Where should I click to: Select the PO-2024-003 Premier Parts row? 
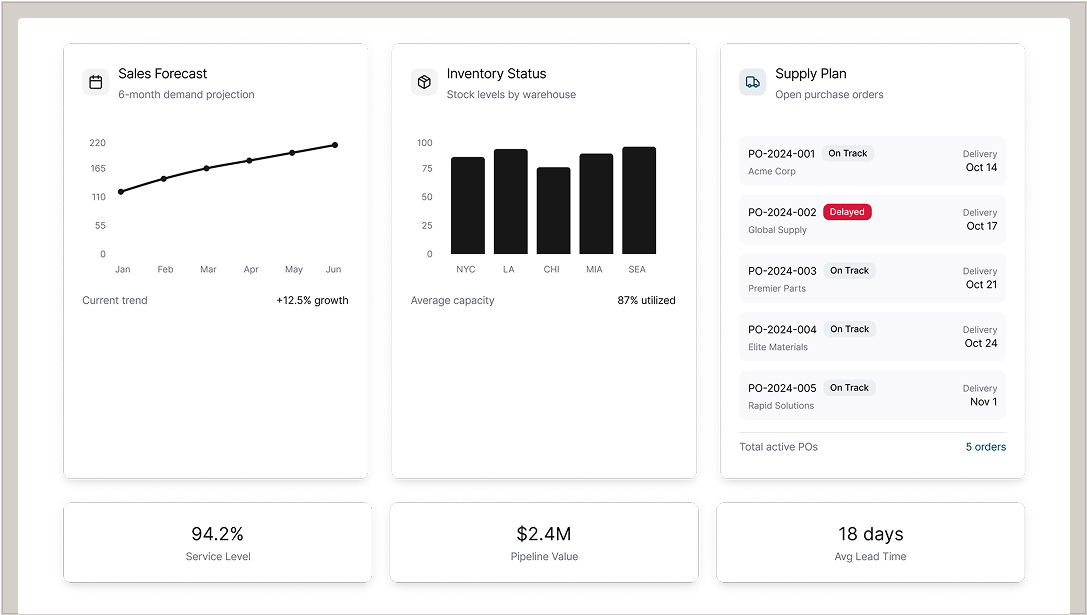click(872, 279)
